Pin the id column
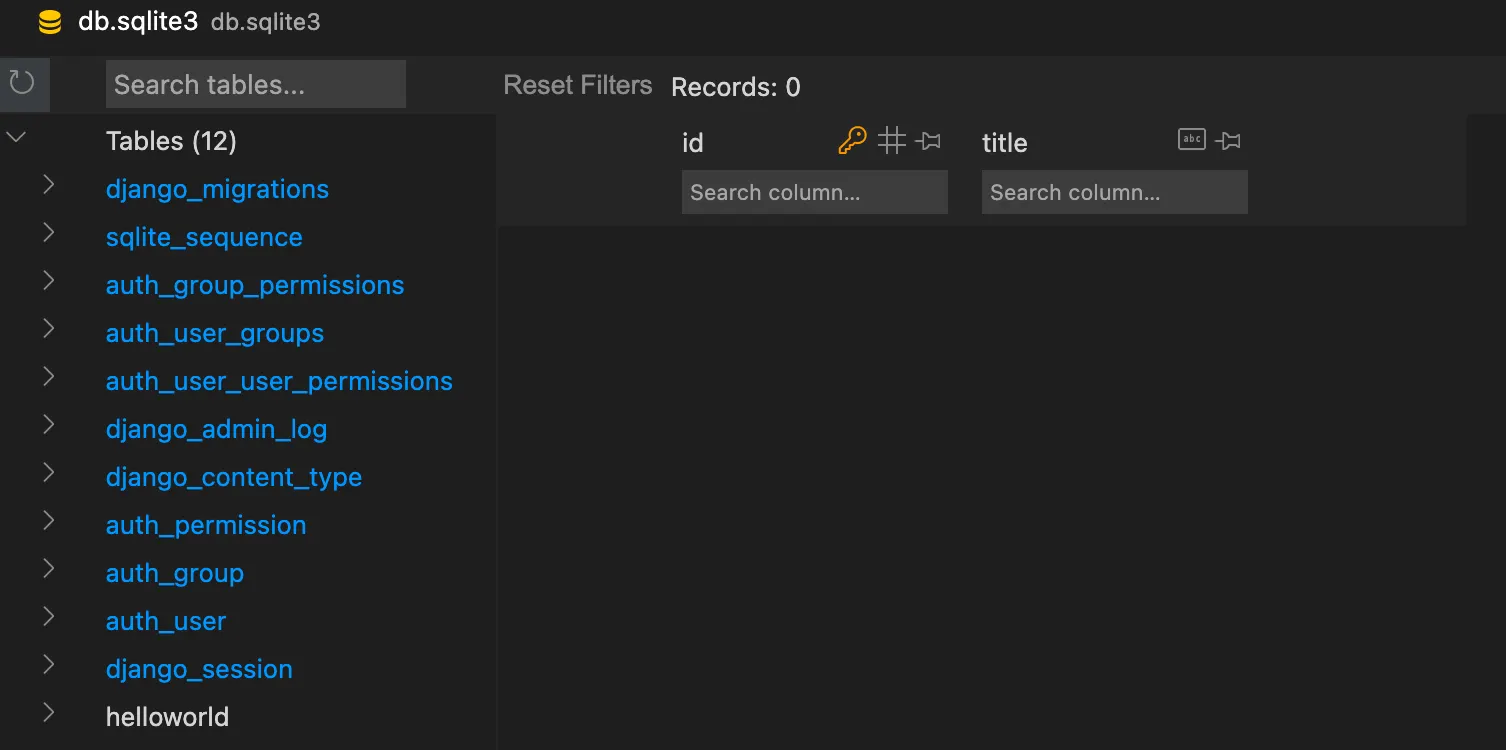 point(929,141)
